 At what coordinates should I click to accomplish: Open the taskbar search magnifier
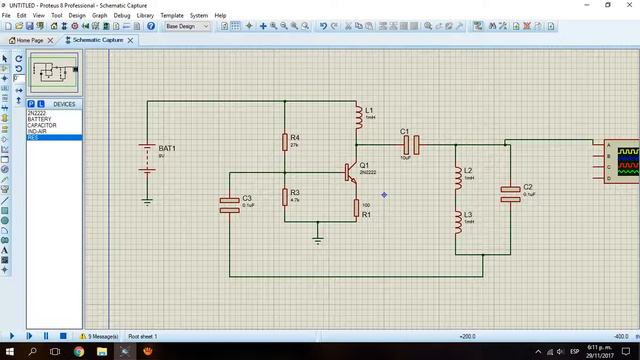[32, 351]
